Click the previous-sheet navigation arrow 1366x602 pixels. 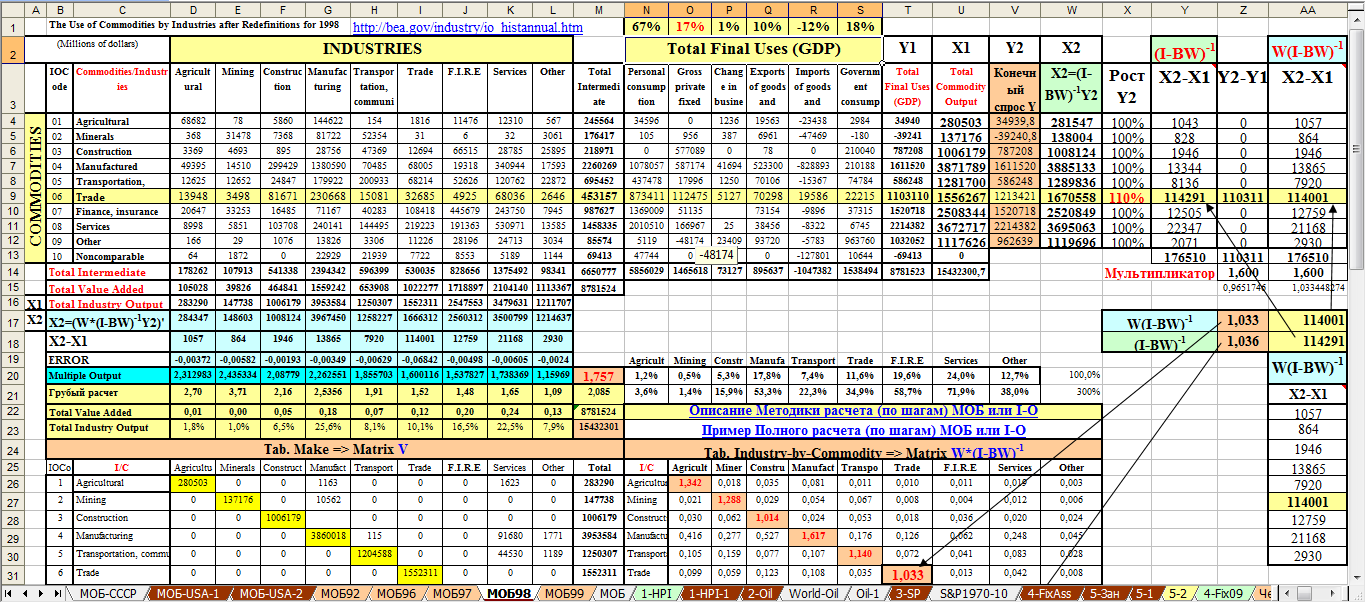[23, 593]
